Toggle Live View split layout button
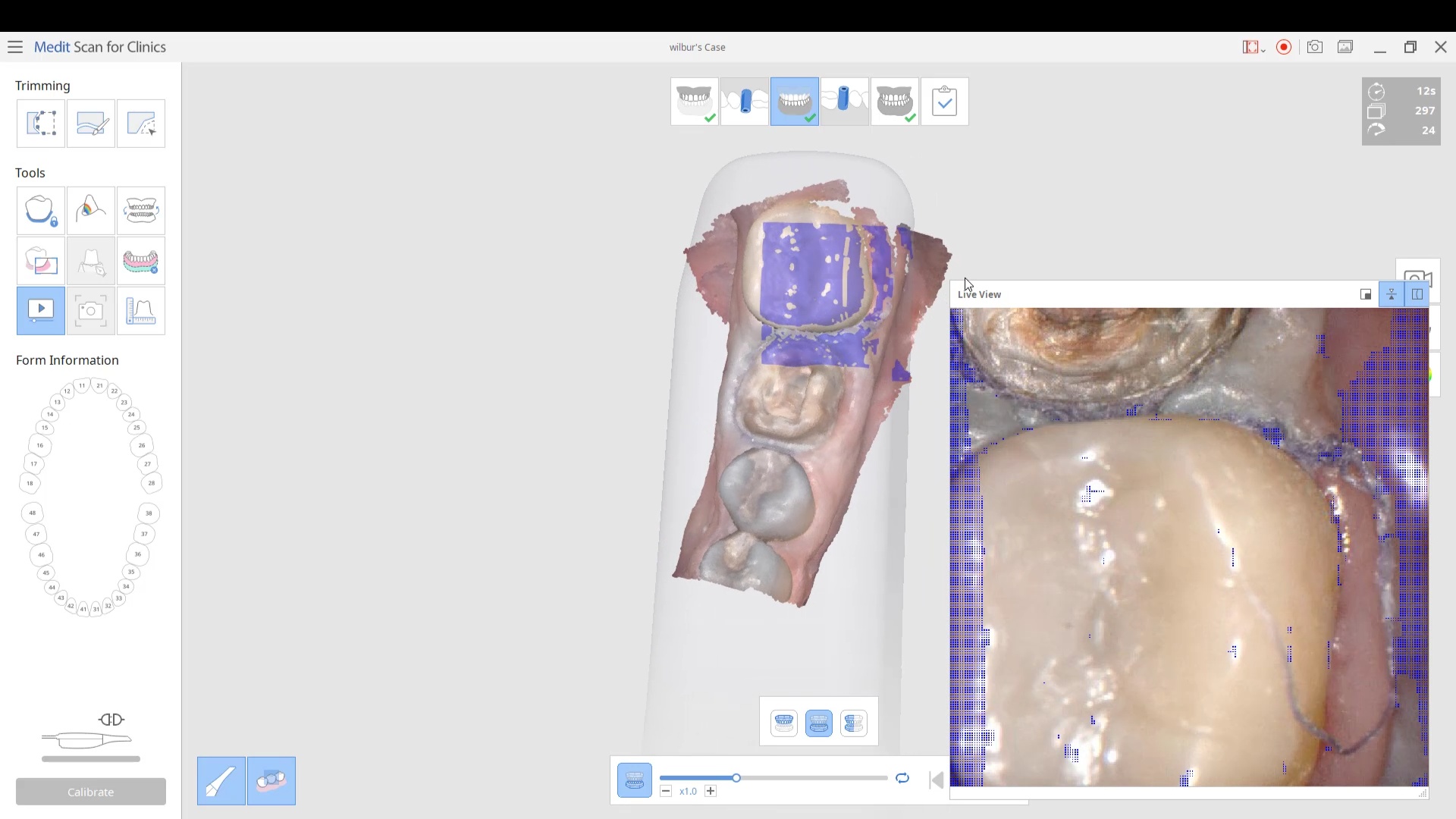 pos(1417,294)
